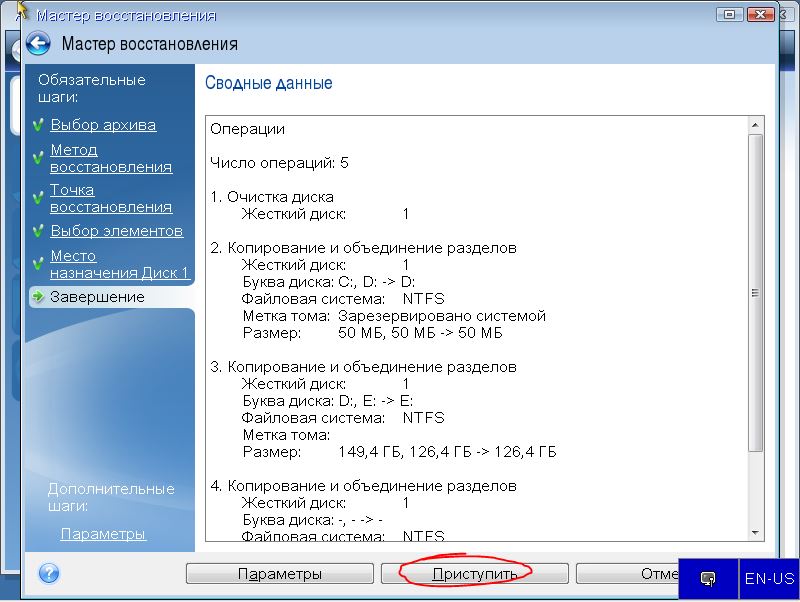This screenshot has width=800, height=602.
Task: Open the Параметры link under Дополнительные шаги
Action: (x=103, y=534)
